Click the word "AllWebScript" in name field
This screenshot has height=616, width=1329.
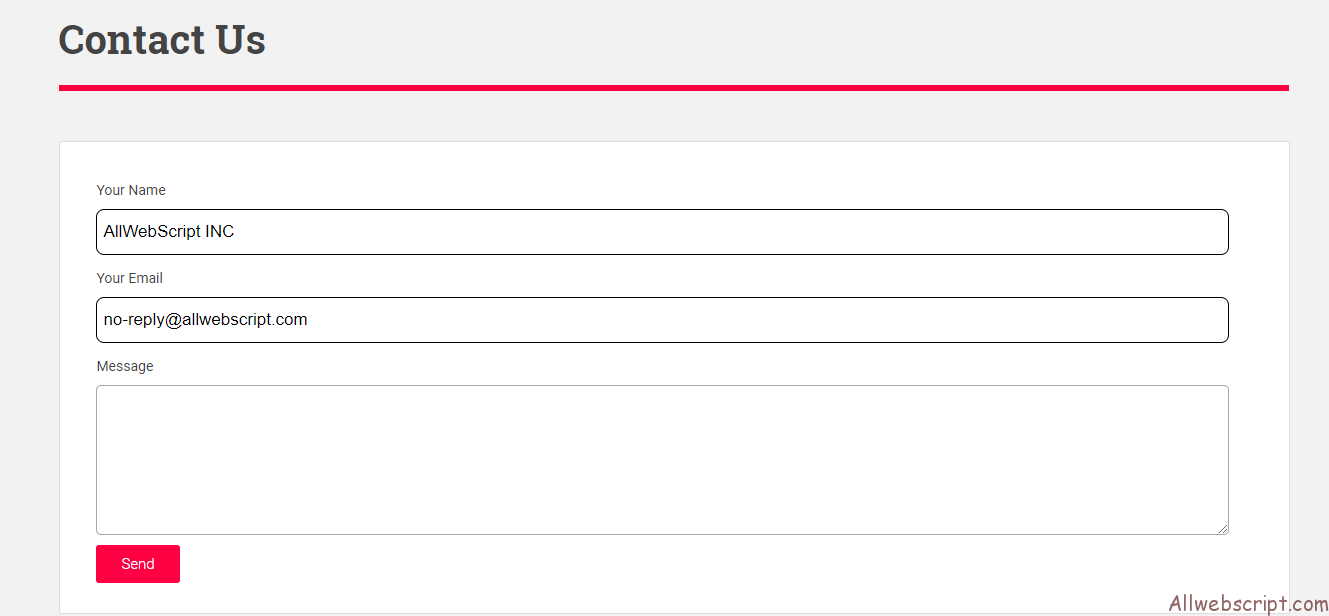click(x=152, y=232)
